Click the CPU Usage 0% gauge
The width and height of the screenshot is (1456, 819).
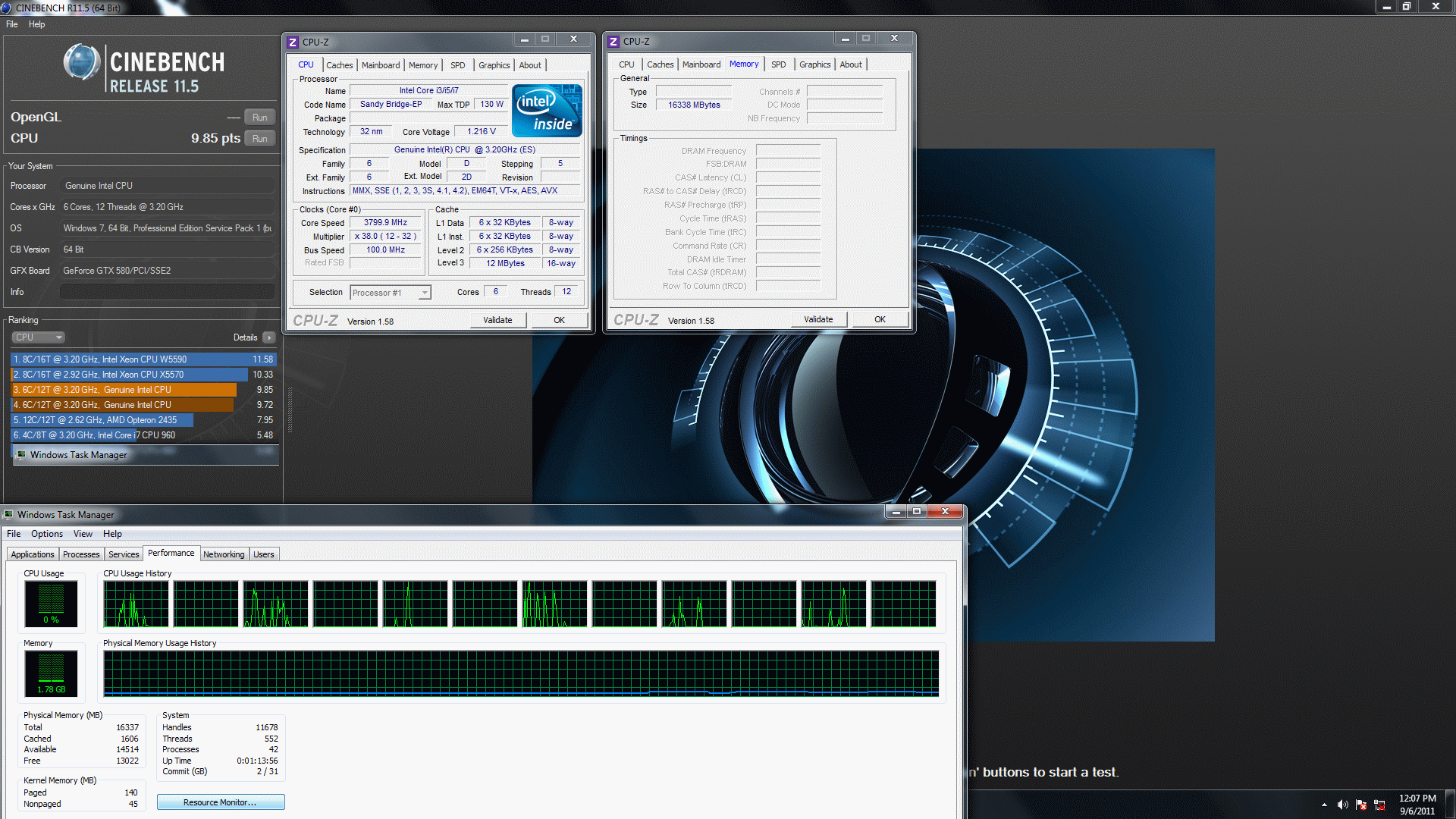coord(52,604)
